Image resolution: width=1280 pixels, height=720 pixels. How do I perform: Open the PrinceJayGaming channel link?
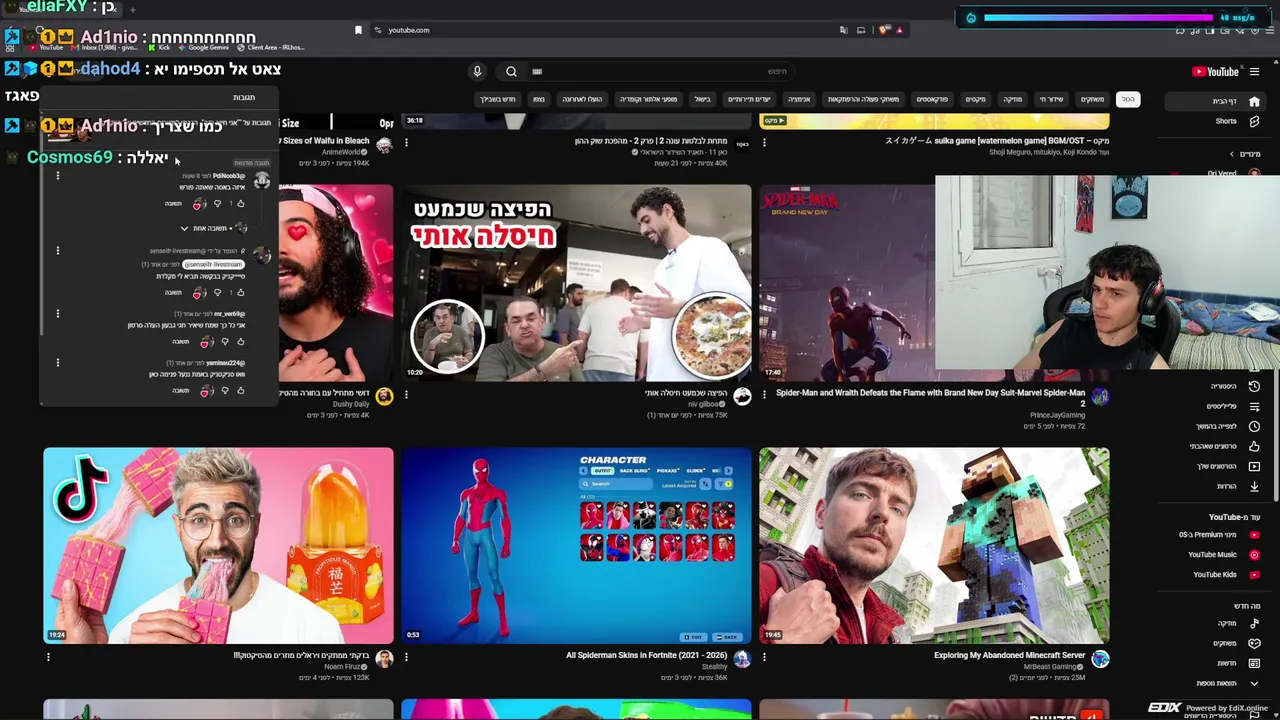[x=1057, y=415]
